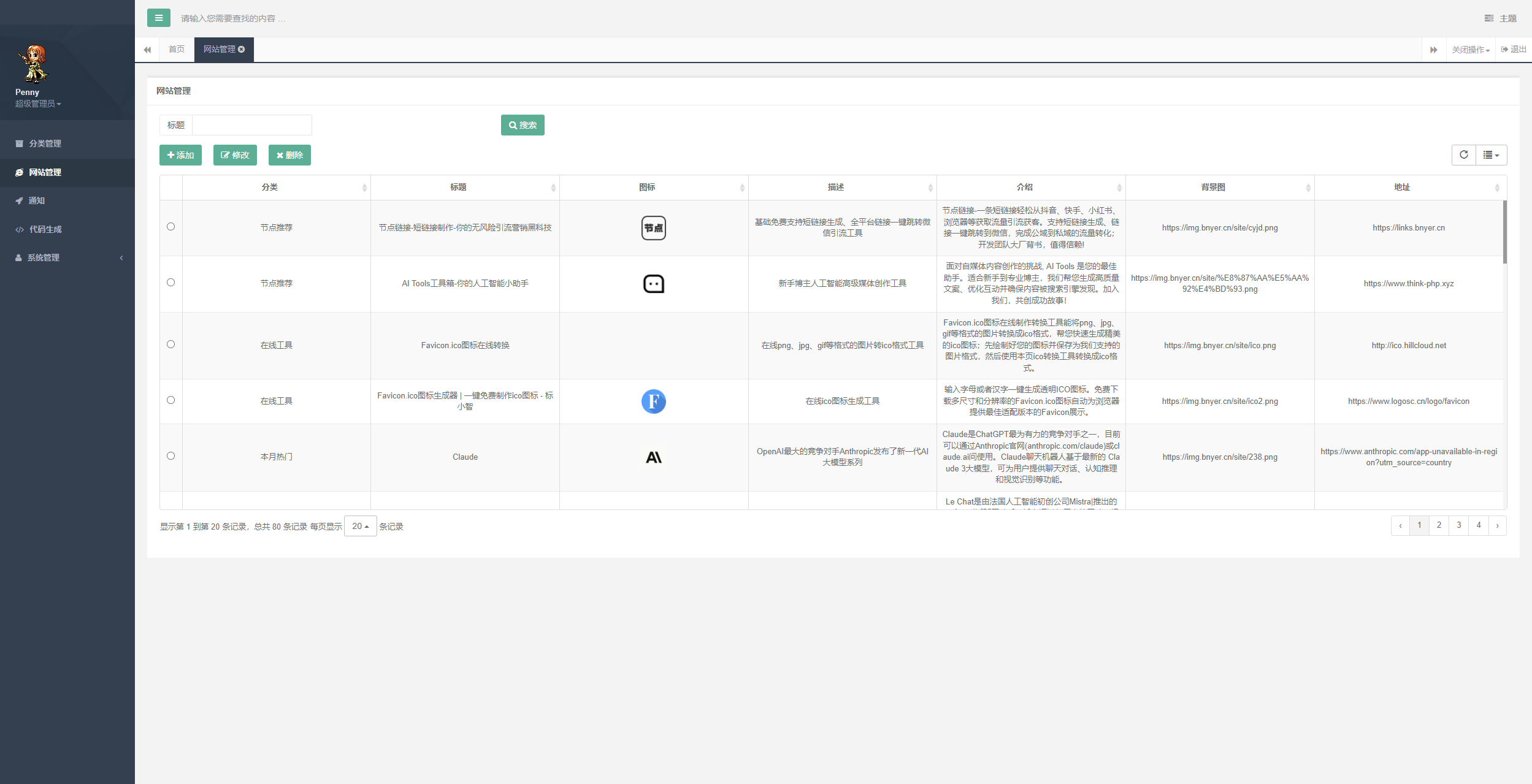The height and width of the screenshot is (784, 1532).
Task: Close the 网站管理 tab with x icon
Action: point(242,50)
